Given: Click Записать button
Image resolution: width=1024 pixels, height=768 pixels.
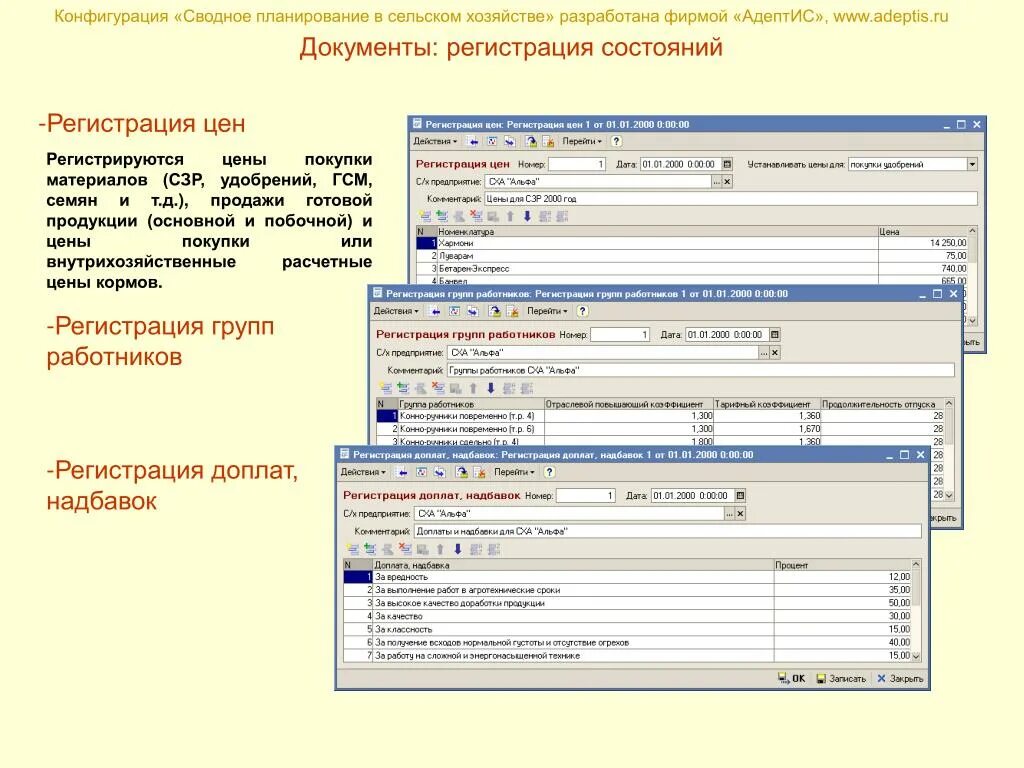Looking at the screenshot, I should [x=841, y=679].
